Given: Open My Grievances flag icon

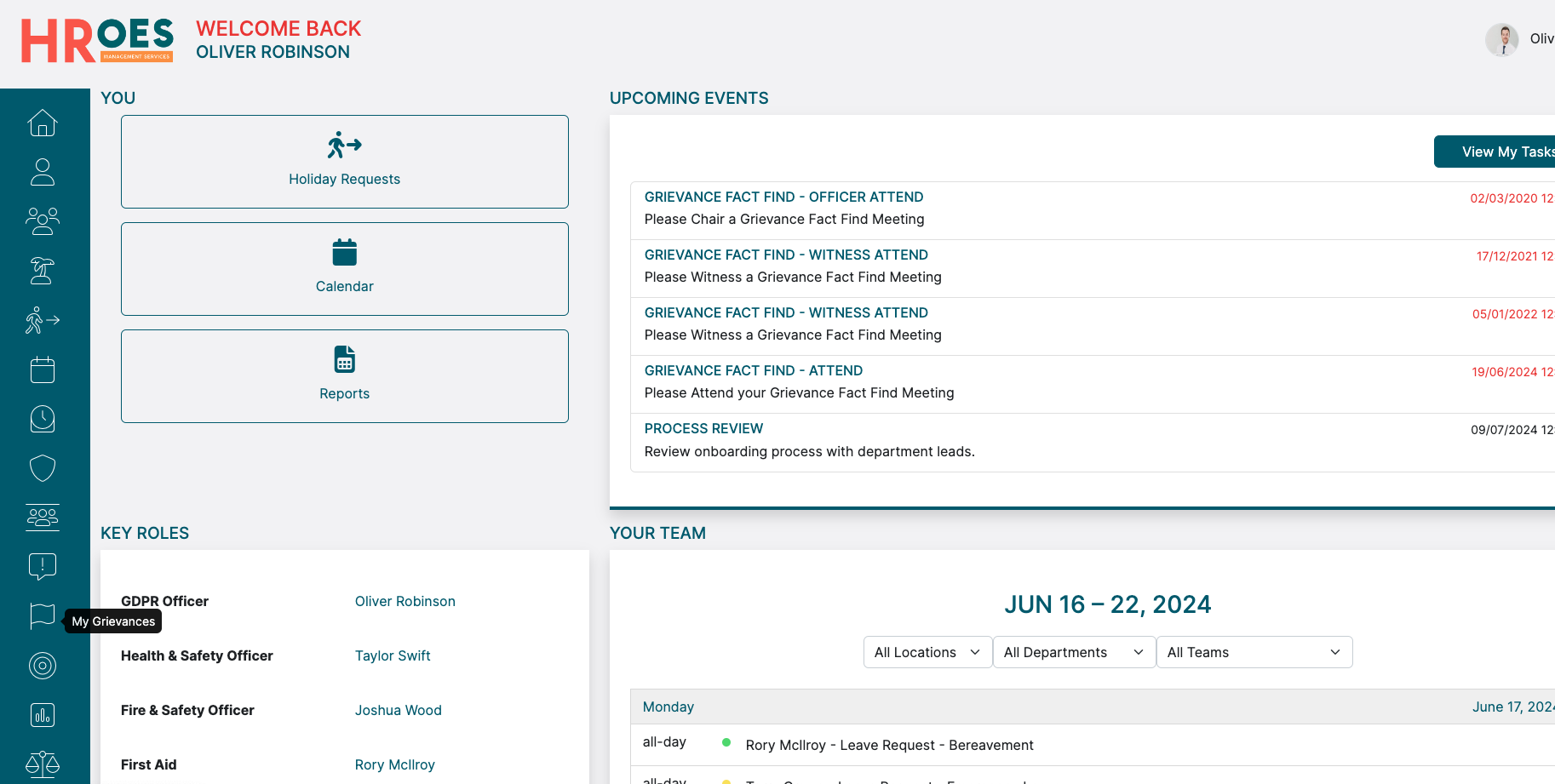Looking at the screenshot, I should 43,615.
